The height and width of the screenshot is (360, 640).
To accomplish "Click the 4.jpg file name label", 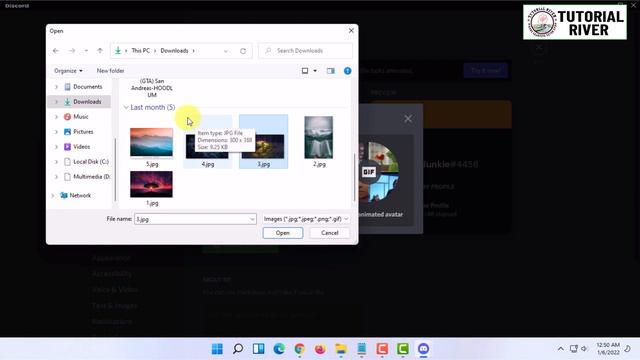I will [208, 164].
